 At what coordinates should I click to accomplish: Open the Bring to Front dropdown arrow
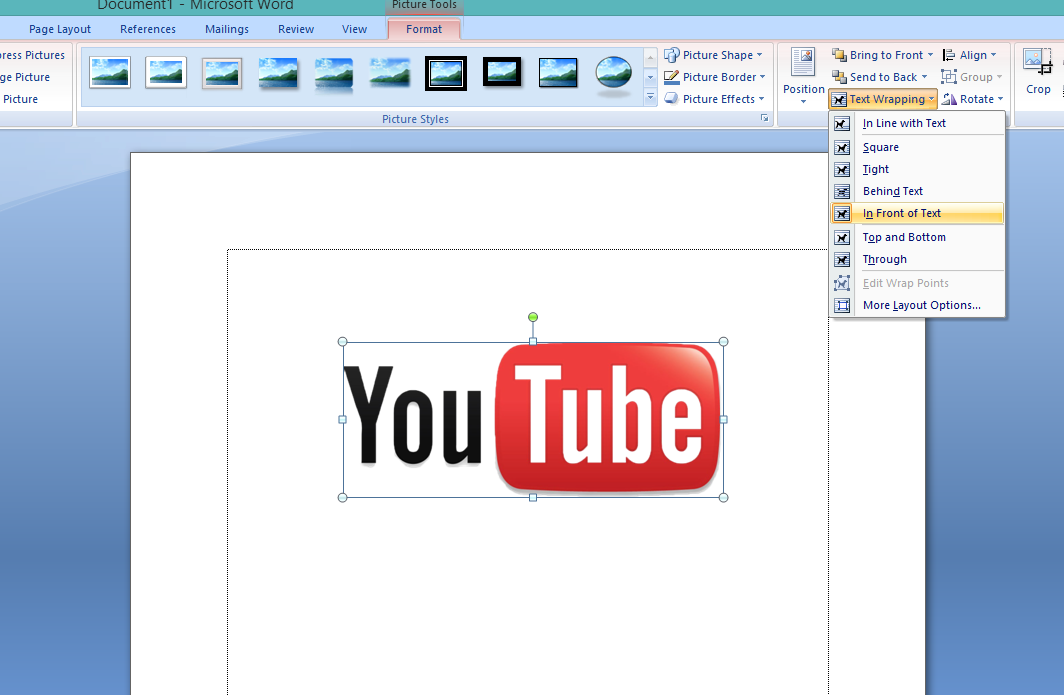tap(930, 55)
